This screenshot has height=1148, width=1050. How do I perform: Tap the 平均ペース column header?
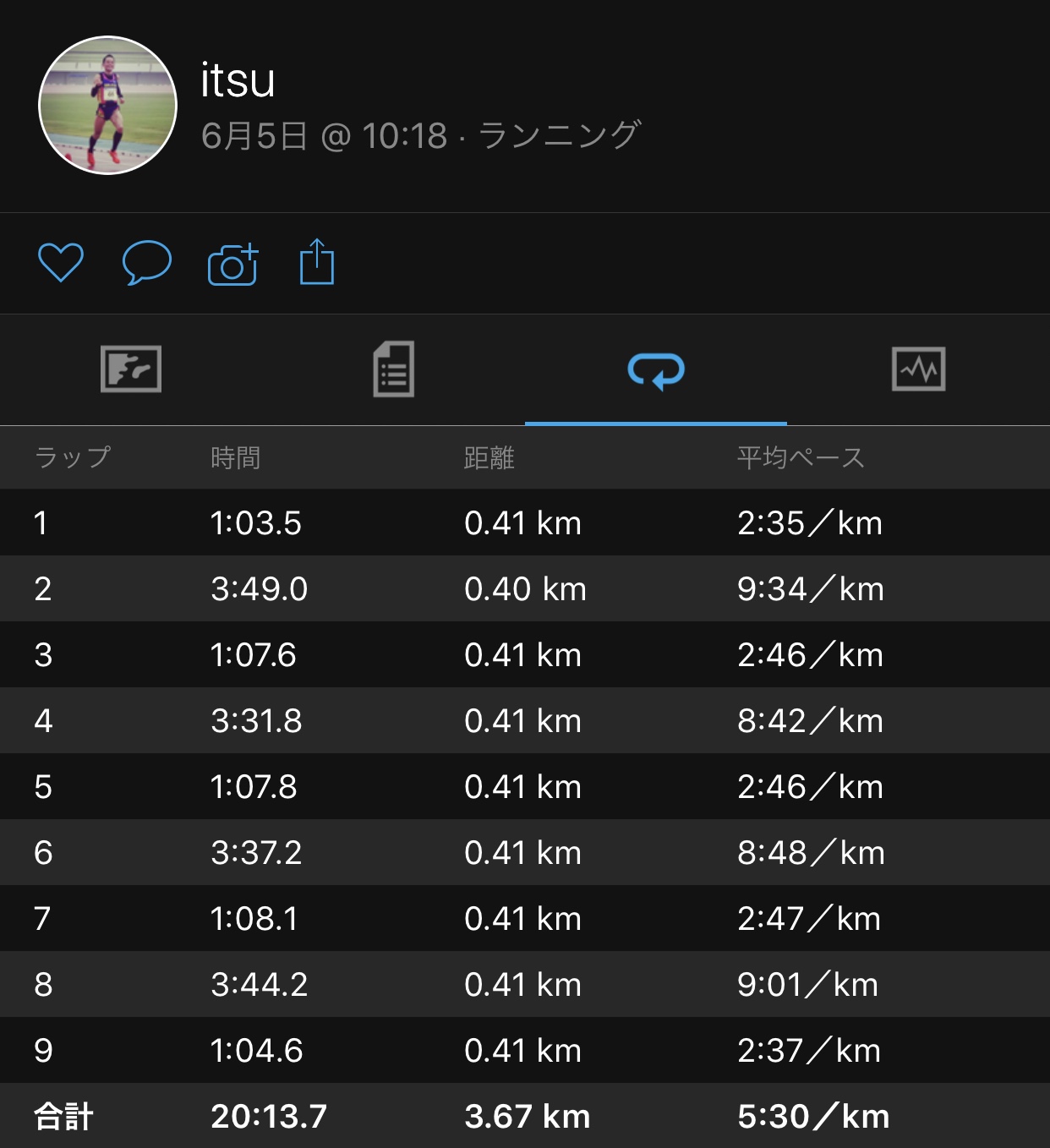pyautogui.click(x=801, y=458)
